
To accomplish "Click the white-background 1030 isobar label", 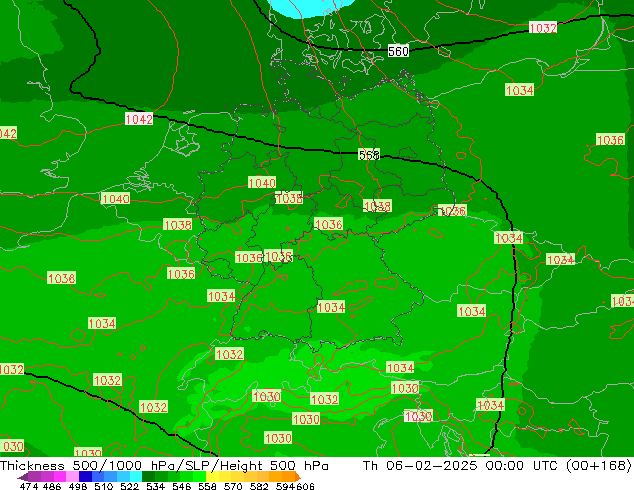I will (x=418, y=416).
